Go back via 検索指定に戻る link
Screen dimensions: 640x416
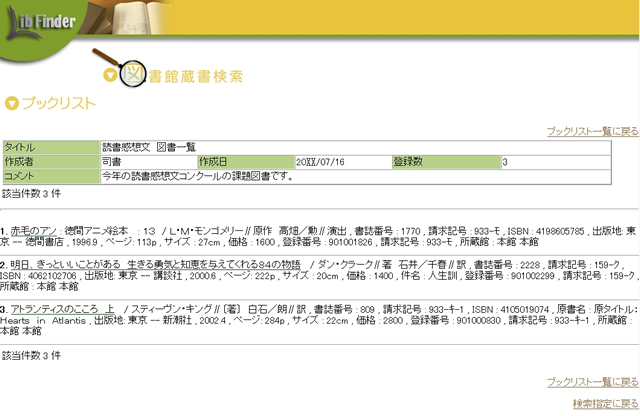point(604,402)
